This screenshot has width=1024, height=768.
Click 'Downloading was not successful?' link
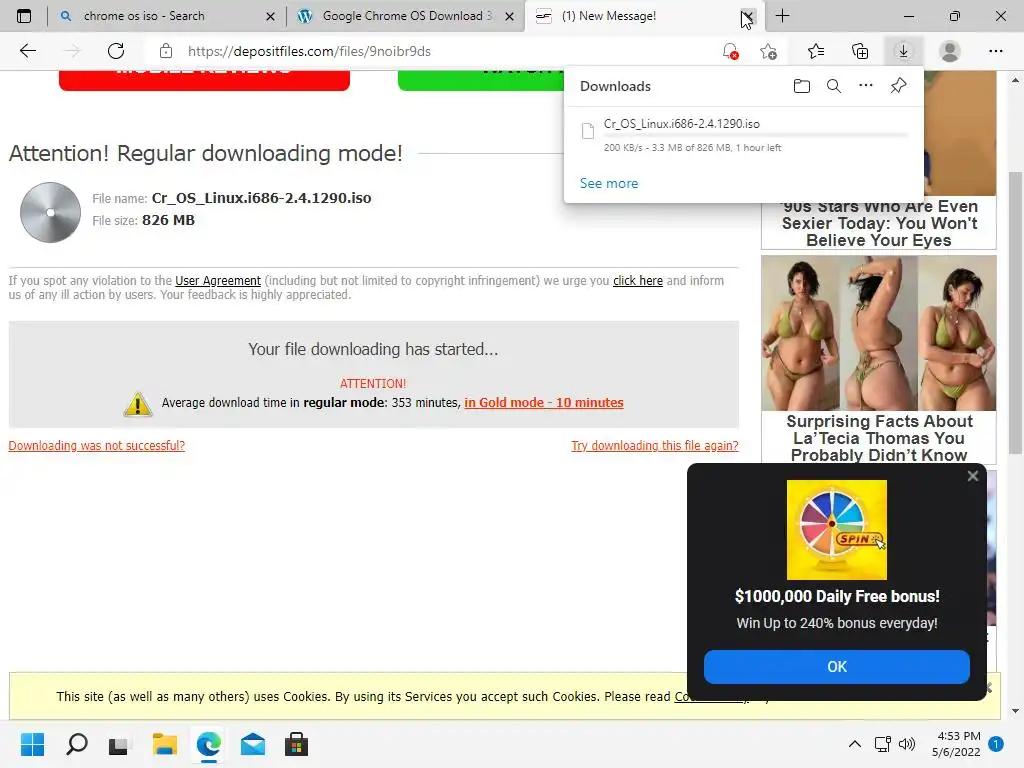(x=97, y=445)
